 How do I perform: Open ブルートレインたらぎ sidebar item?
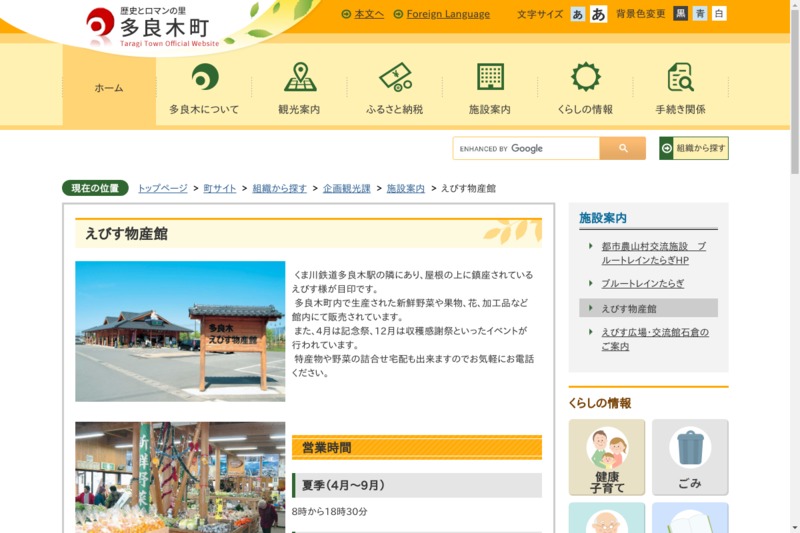tap(642, 284)
